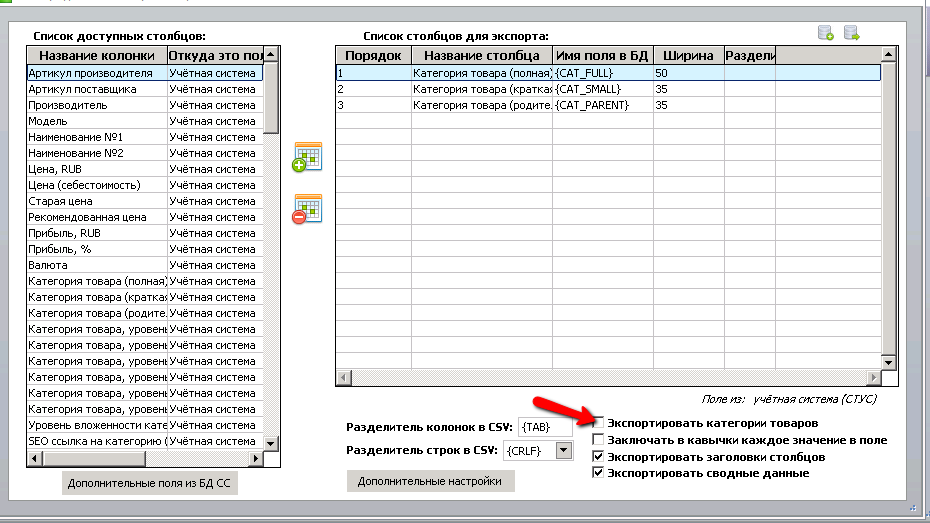Select 'Категория товара (родите' in available list
The width and height of the screenshot is (930, 523).
[x=145, y=313]
